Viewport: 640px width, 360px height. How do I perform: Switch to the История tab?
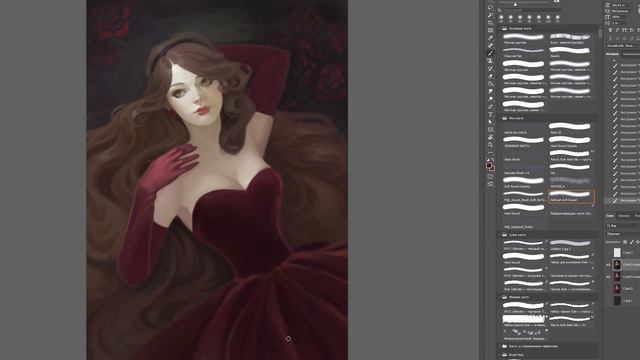point(612,54)
